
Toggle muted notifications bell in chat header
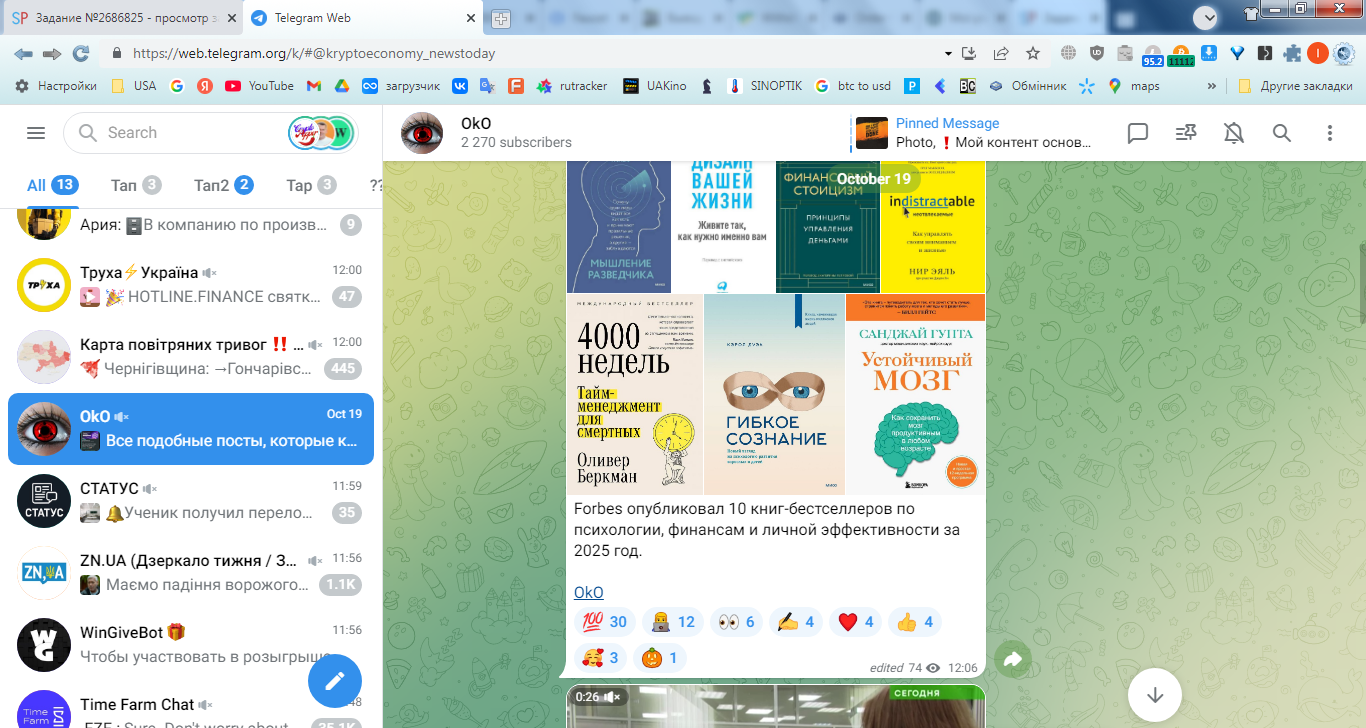point(1234,133)
